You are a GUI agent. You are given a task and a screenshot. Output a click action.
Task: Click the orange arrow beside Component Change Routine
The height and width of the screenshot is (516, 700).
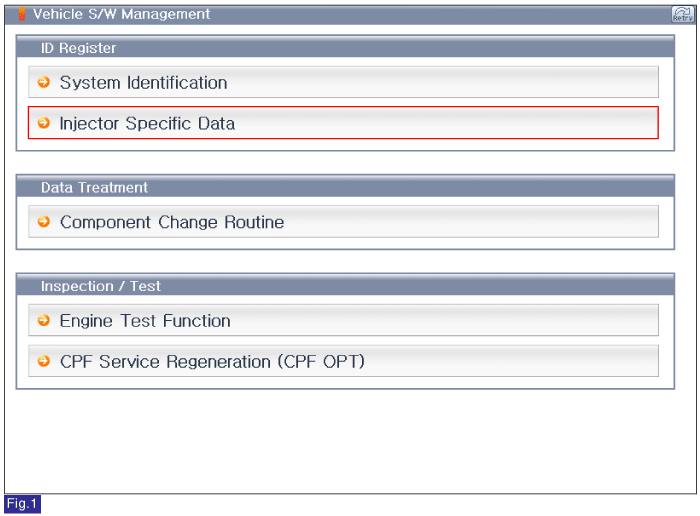[44, 221]
